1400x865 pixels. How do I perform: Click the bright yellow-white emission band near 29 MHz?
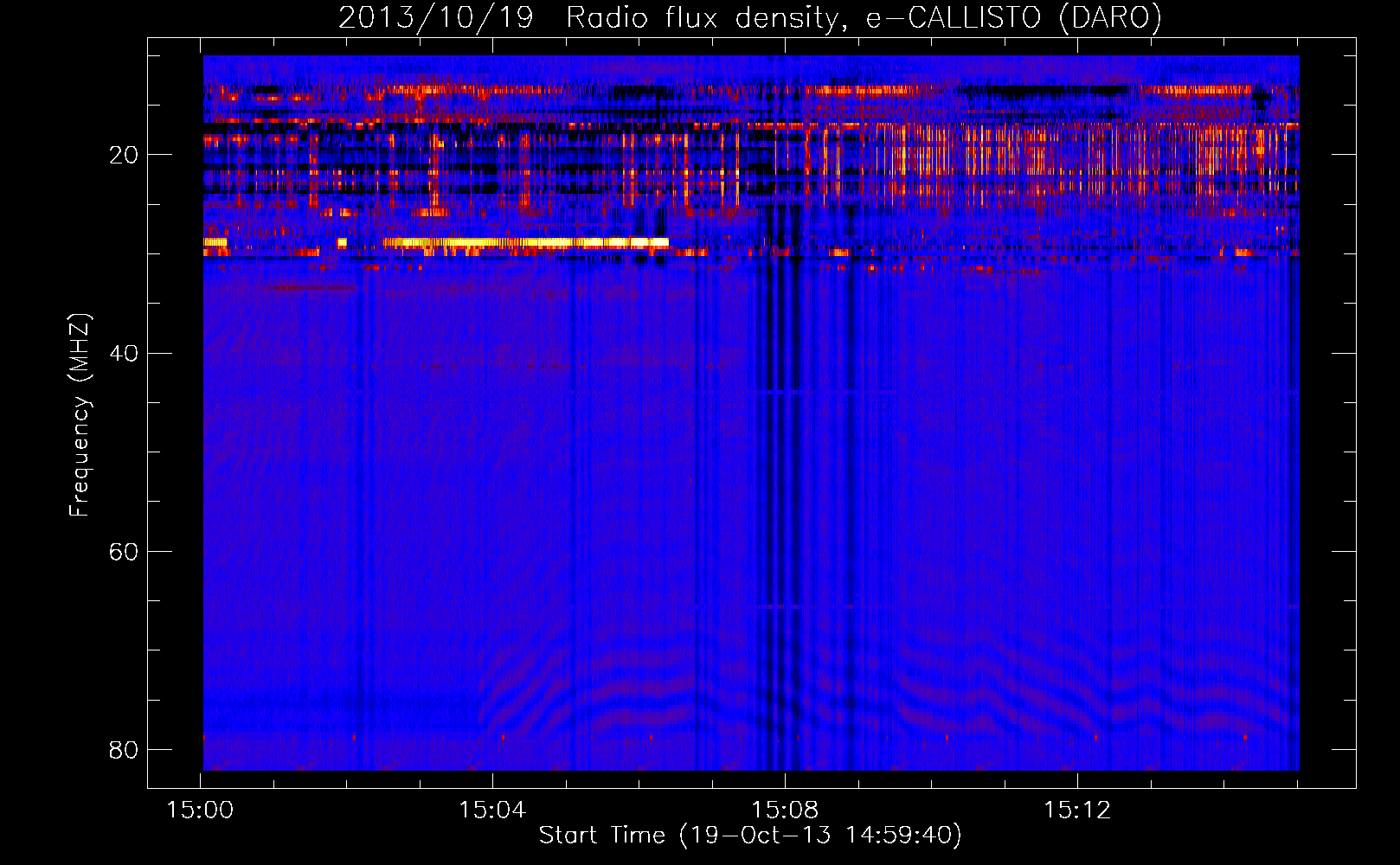pyautogui.click(x=526, y=243)
